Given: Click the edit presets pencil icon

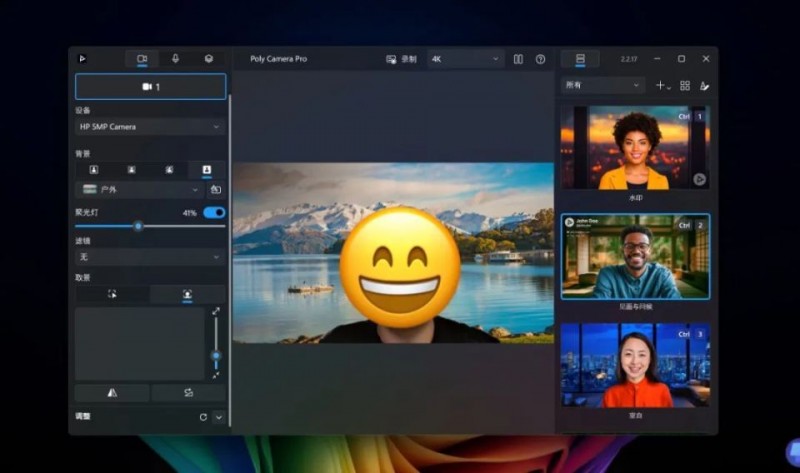Looking at the screenshot, I should tap(705, 86).
